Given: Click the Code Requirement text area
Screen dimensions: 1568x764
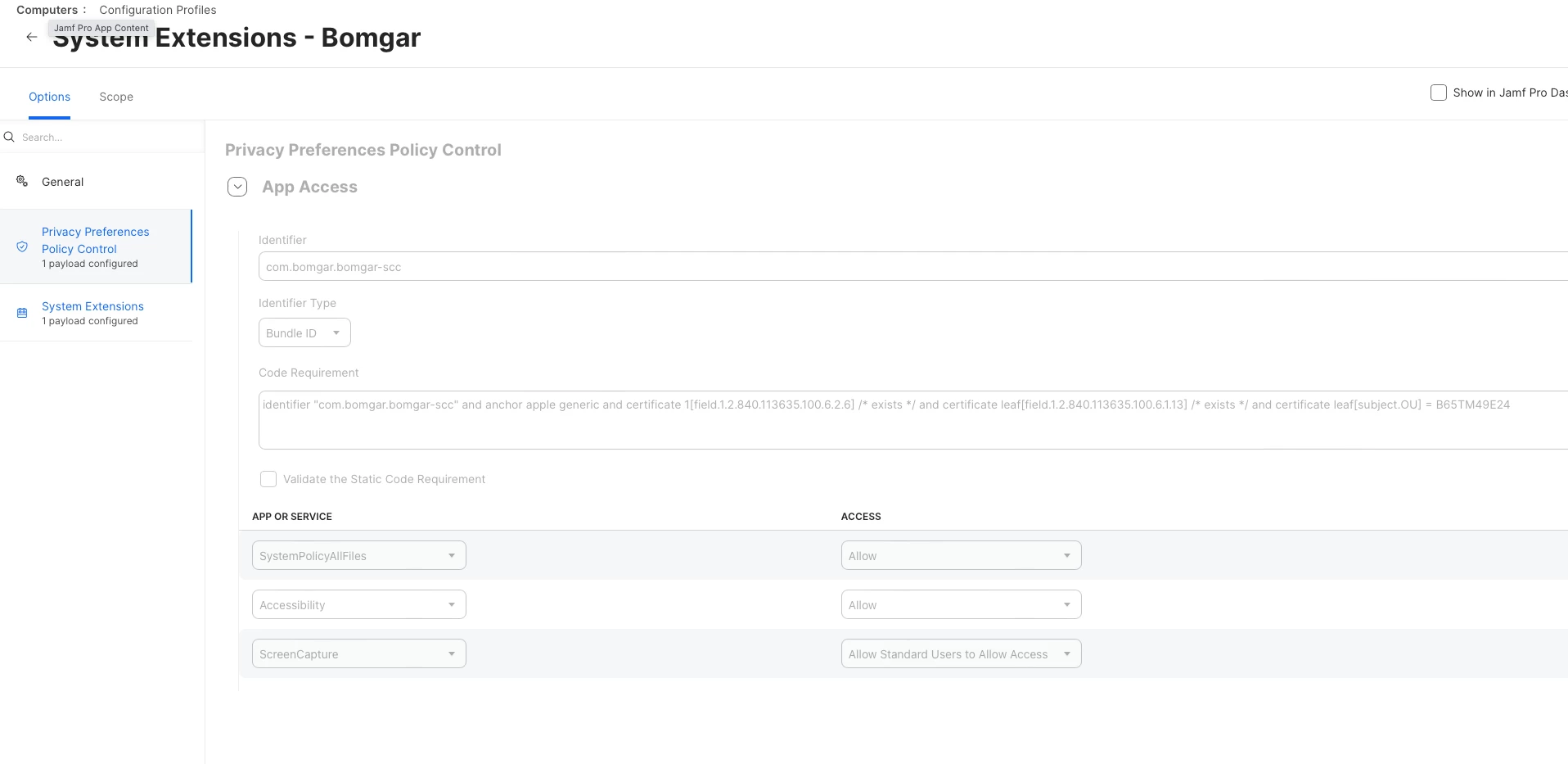Looking at the screenshot, I should tap(913, 420).
